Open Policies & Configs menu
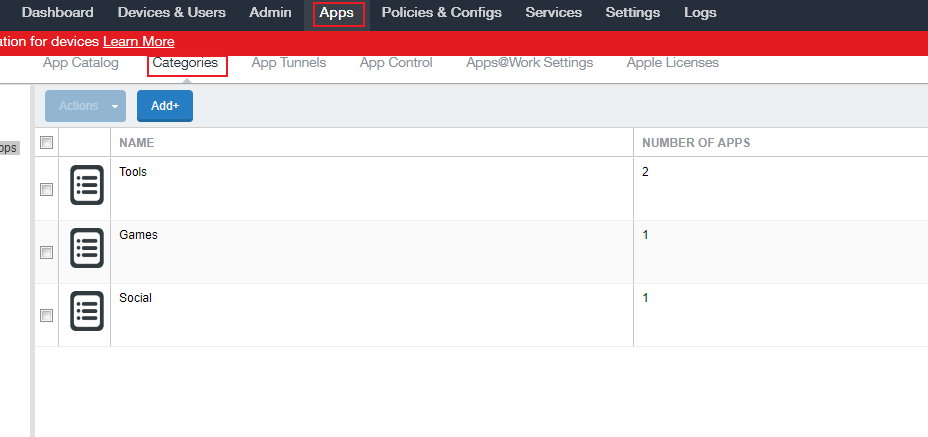 [x=441, y=13]
